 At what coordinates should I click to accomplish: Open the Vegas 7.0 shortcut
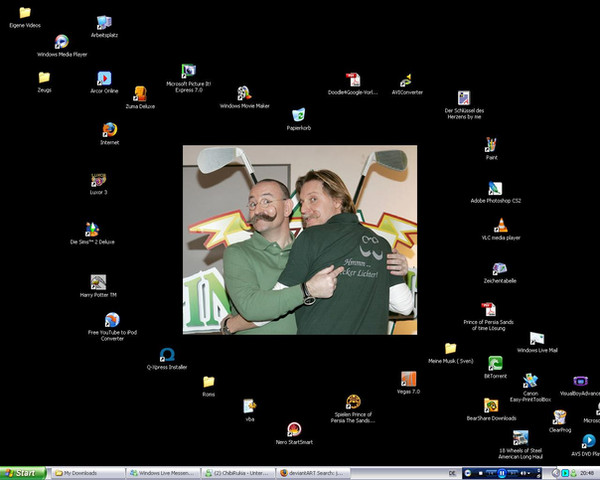tap(408, 379)
